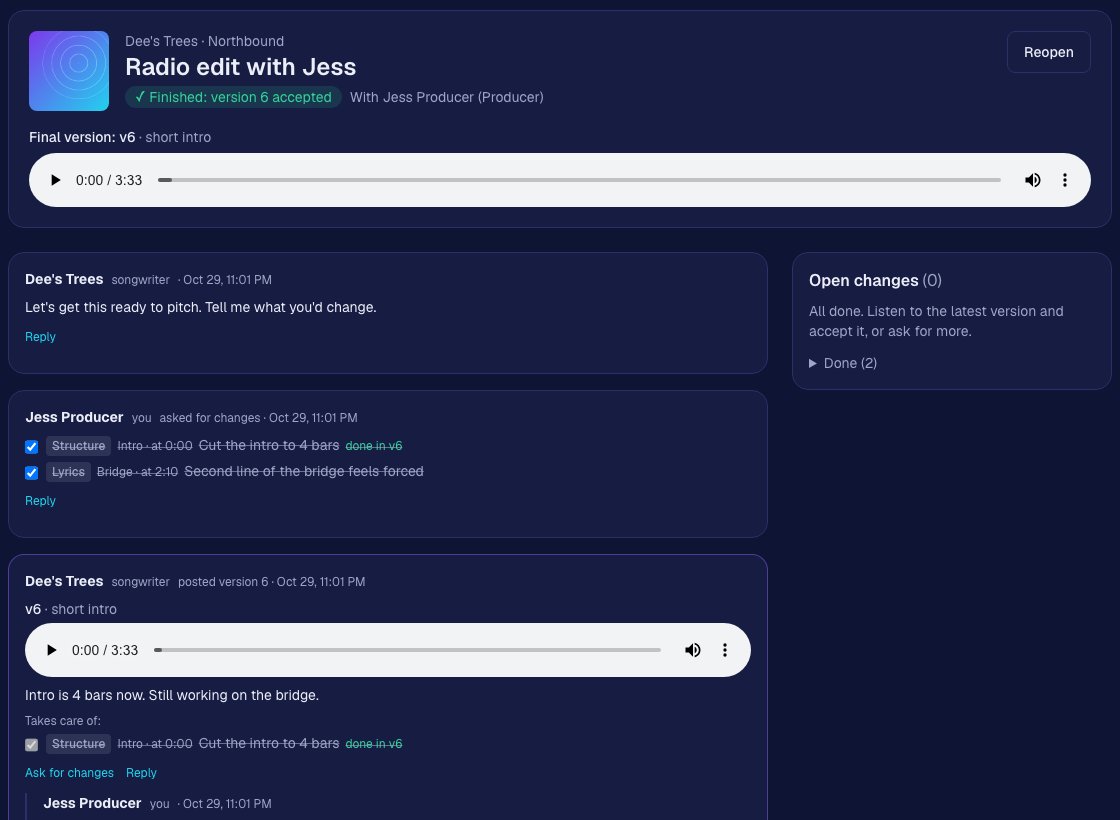Click the 'v6 · short intro' label above the lower player

pos(71,609)
